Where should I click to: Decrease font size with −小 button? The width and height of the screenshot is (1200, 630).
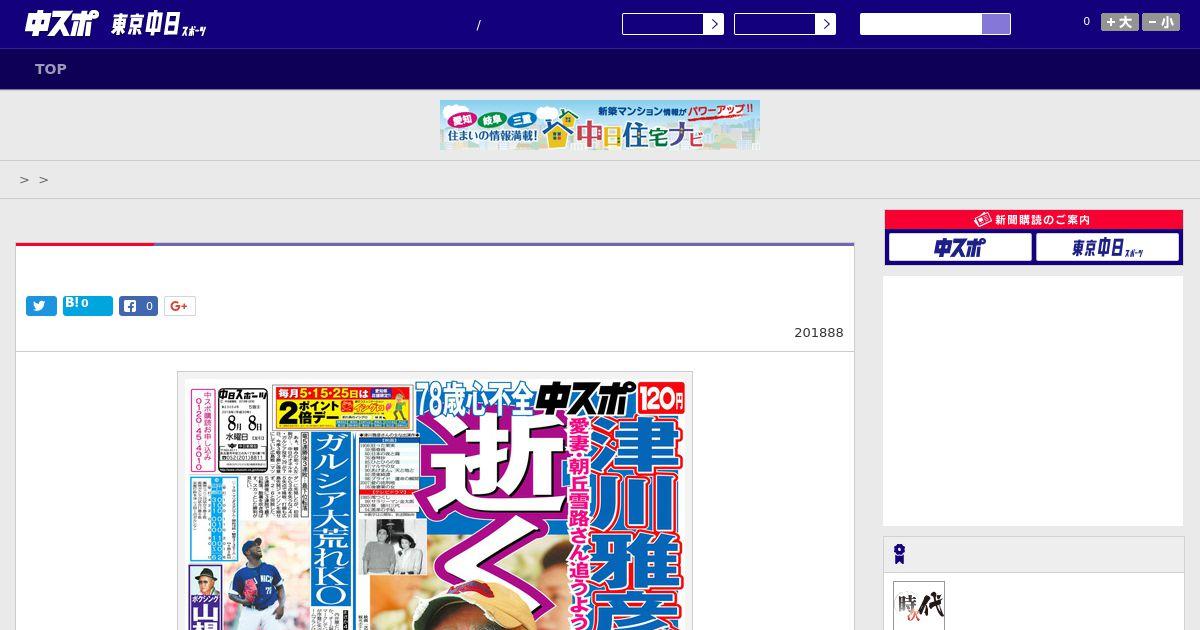[1161, 22]
